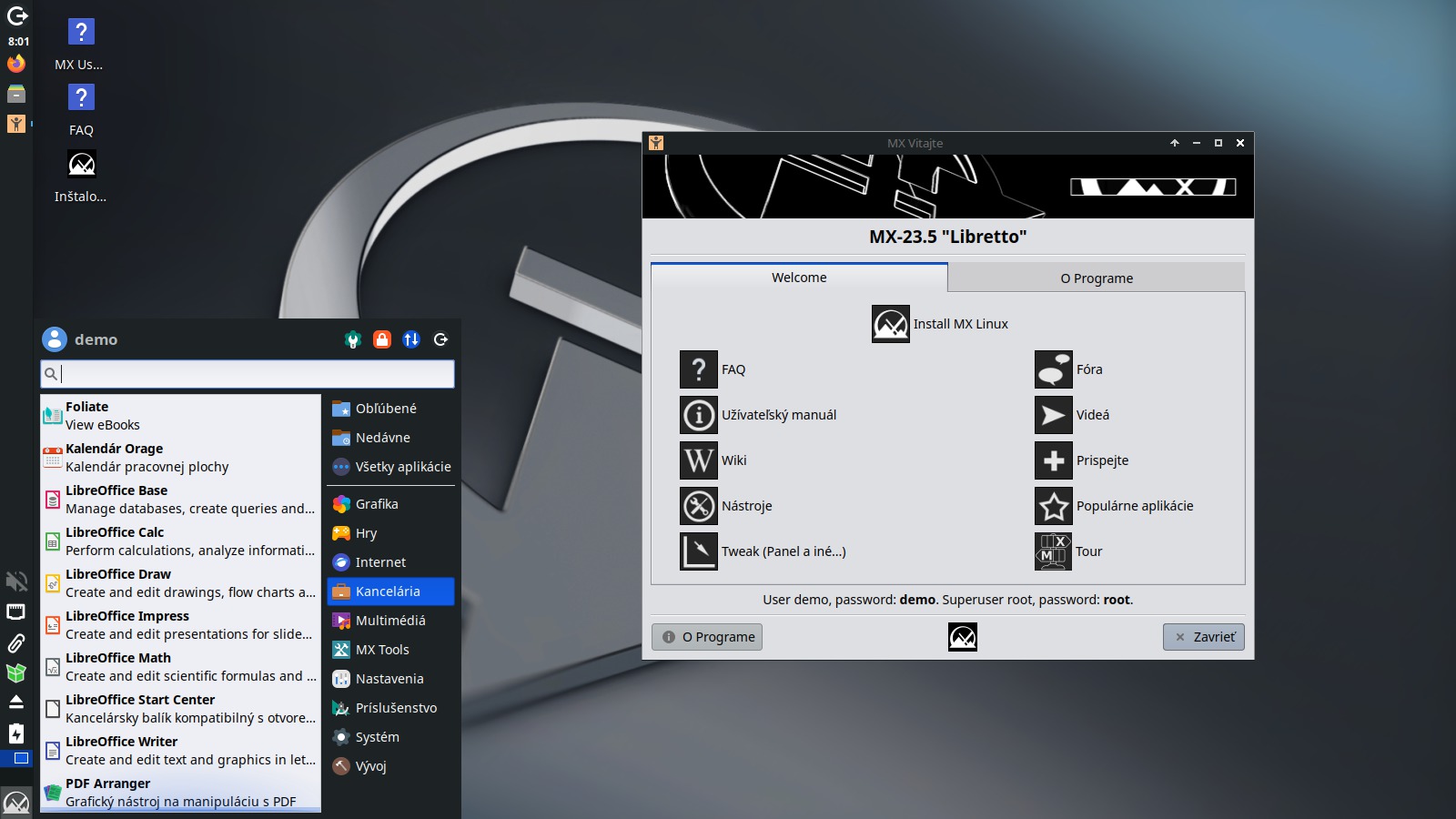Select the Multimédiá category
The width and height of the screenshot is (1456, 819).
click(x=391, y=621)
